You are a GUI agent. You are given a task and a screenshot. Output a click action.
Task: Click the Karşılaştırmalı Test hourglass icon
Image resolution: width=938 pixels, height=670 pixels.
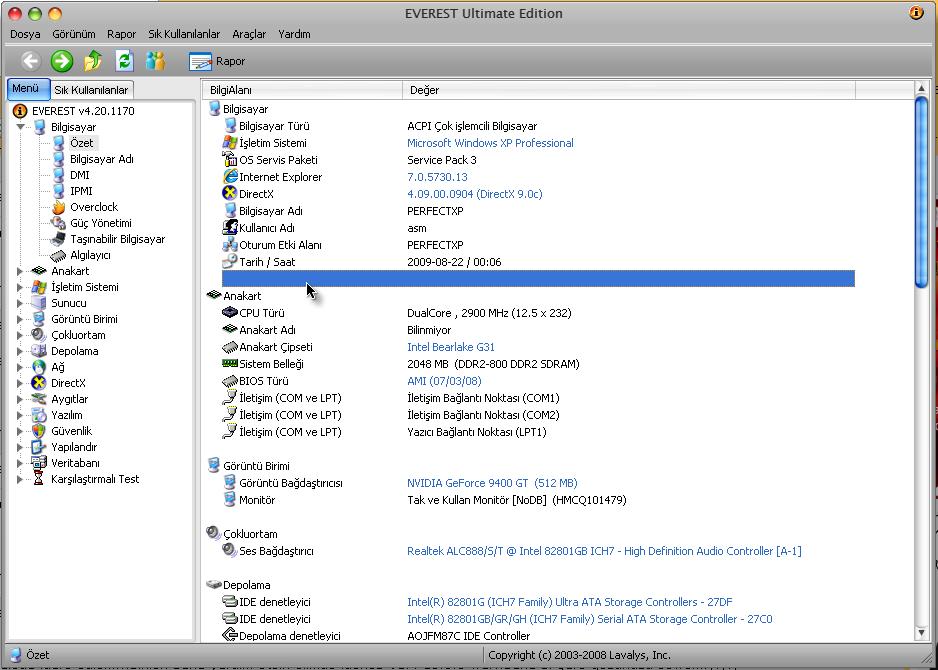39,479
